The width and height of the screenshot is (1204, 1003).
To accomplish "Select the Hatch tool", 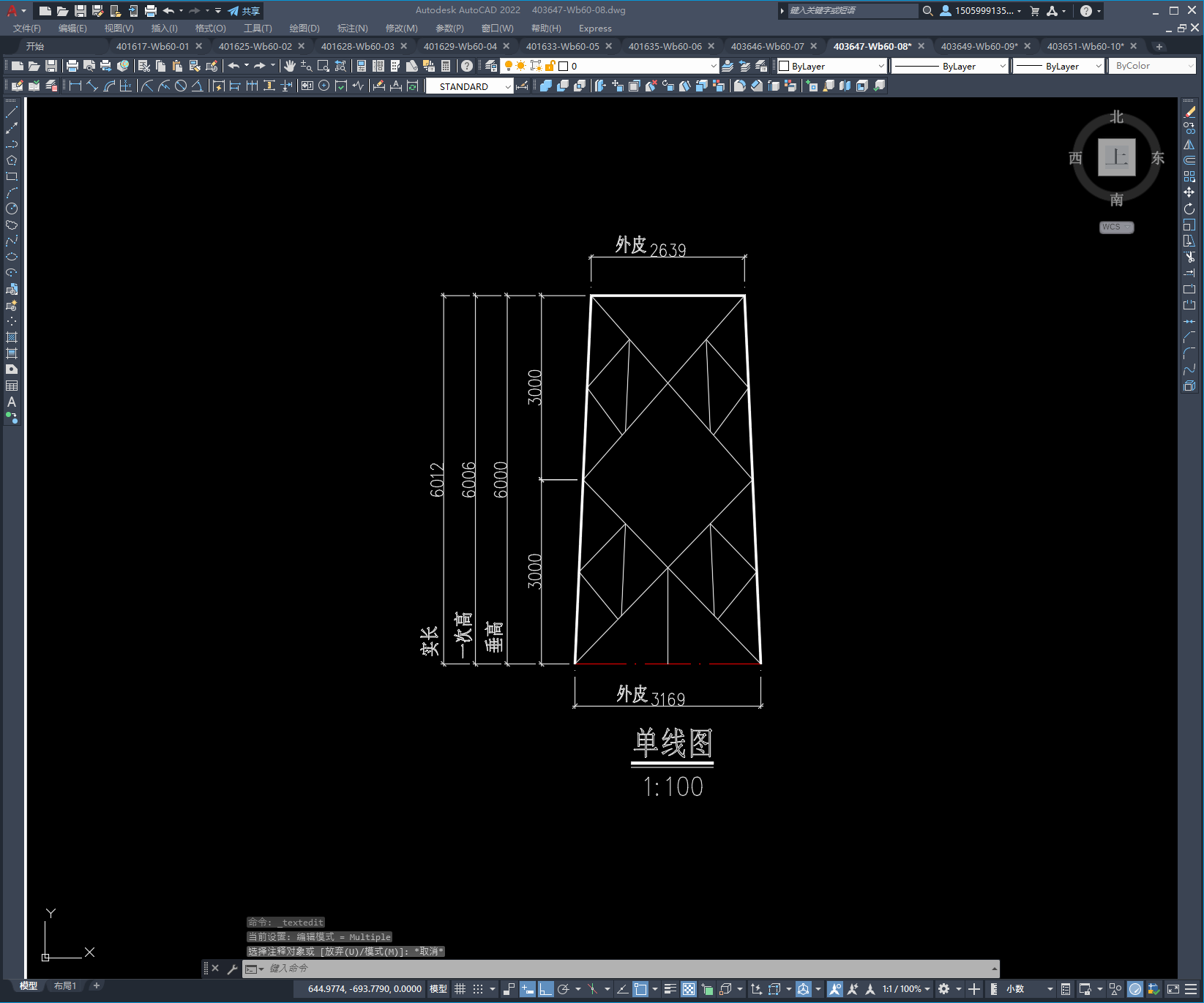I will (x=12, y=337).
